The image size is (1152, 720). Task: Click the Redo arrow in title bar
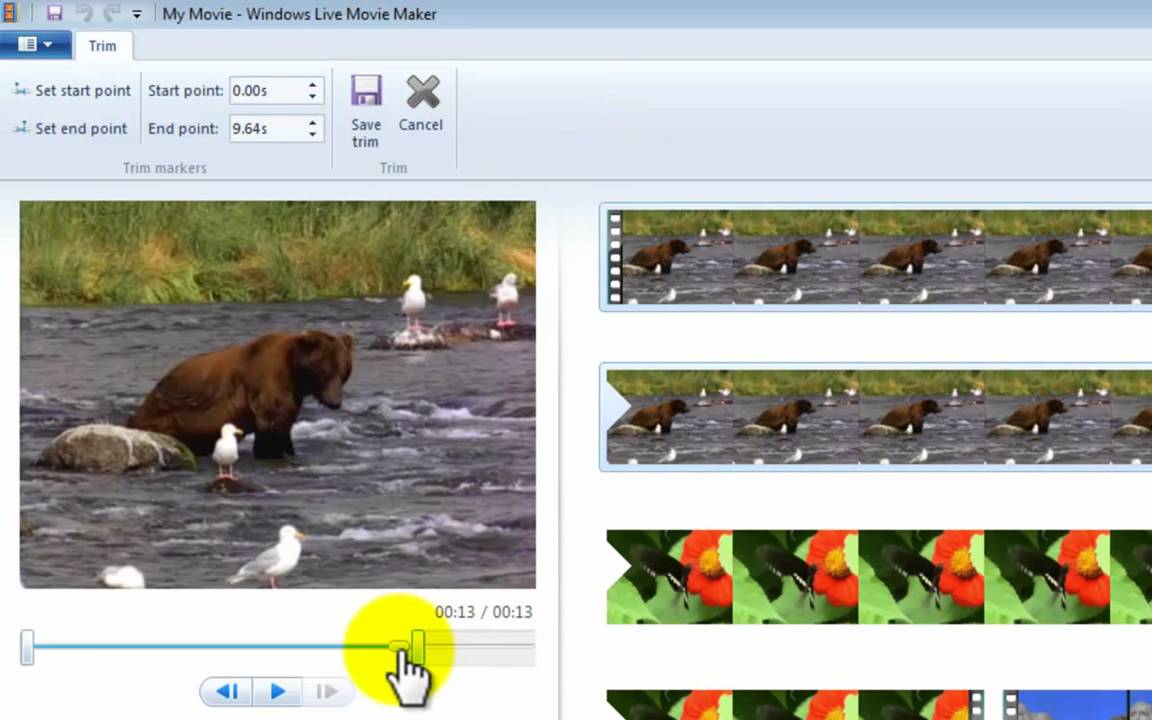tap(112, 13)
